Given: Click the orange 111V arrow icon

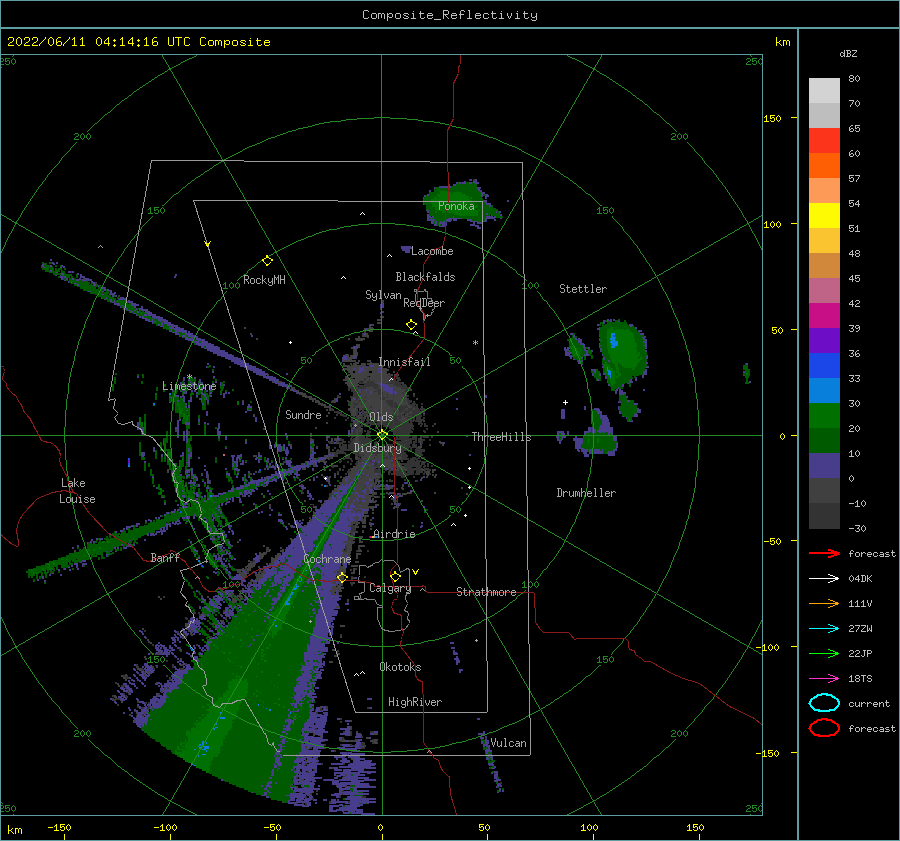Looking at the screenshot, I should coord(824,603).
